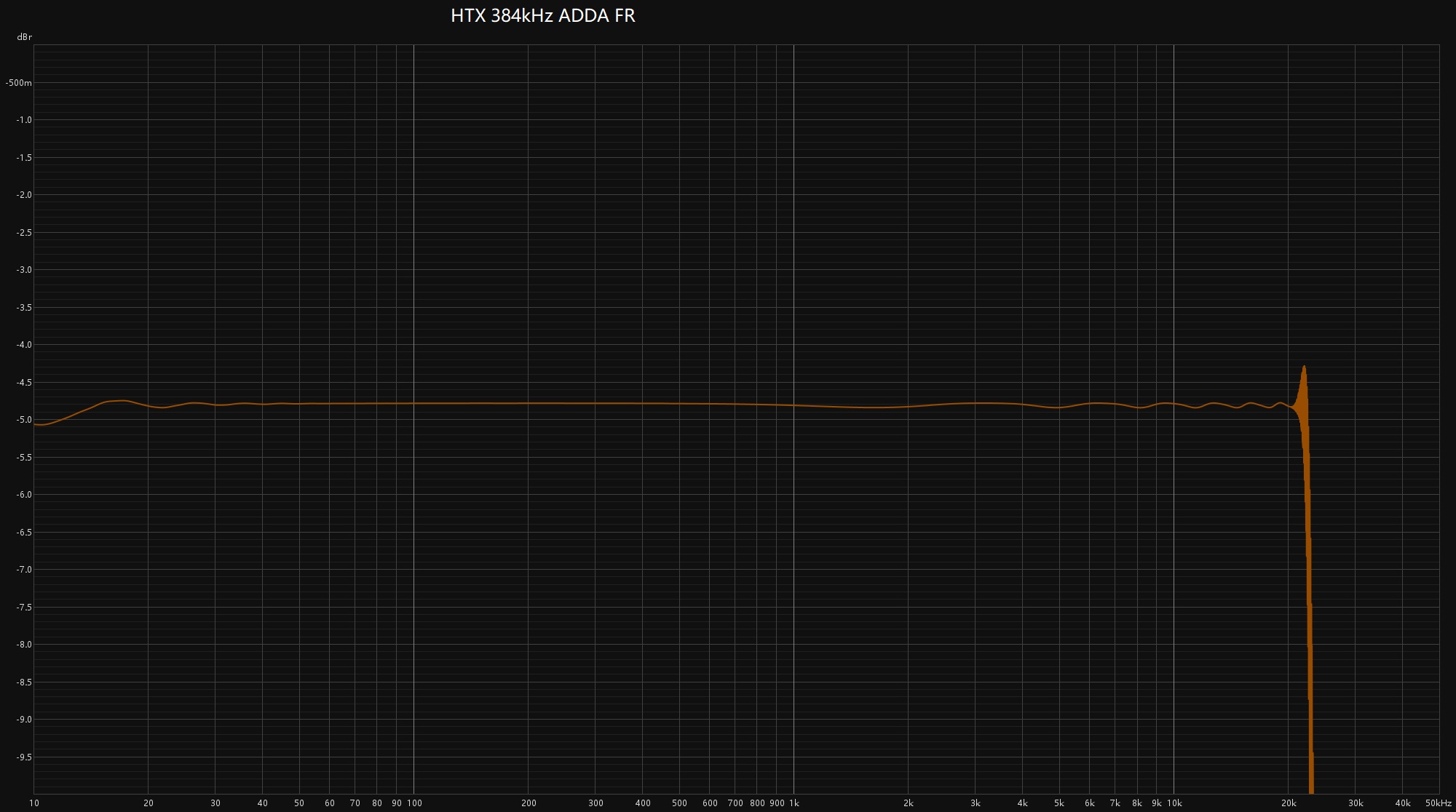Screen dimensions: 1456x812
Task: Click the -3.5 y-axis label
Action: (x=24, y=308)
